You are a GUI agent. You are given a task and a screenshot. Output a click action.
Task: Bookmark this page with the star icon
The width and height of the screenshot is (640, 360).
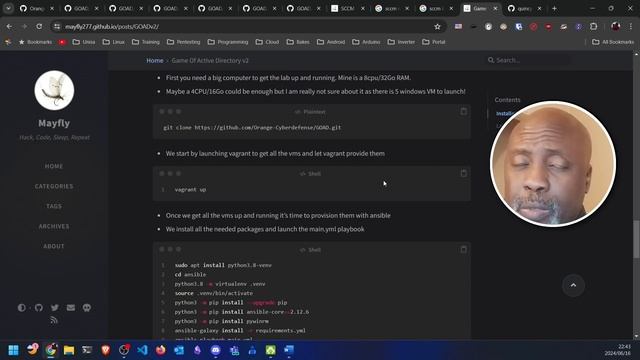click(x=437, y=27)
